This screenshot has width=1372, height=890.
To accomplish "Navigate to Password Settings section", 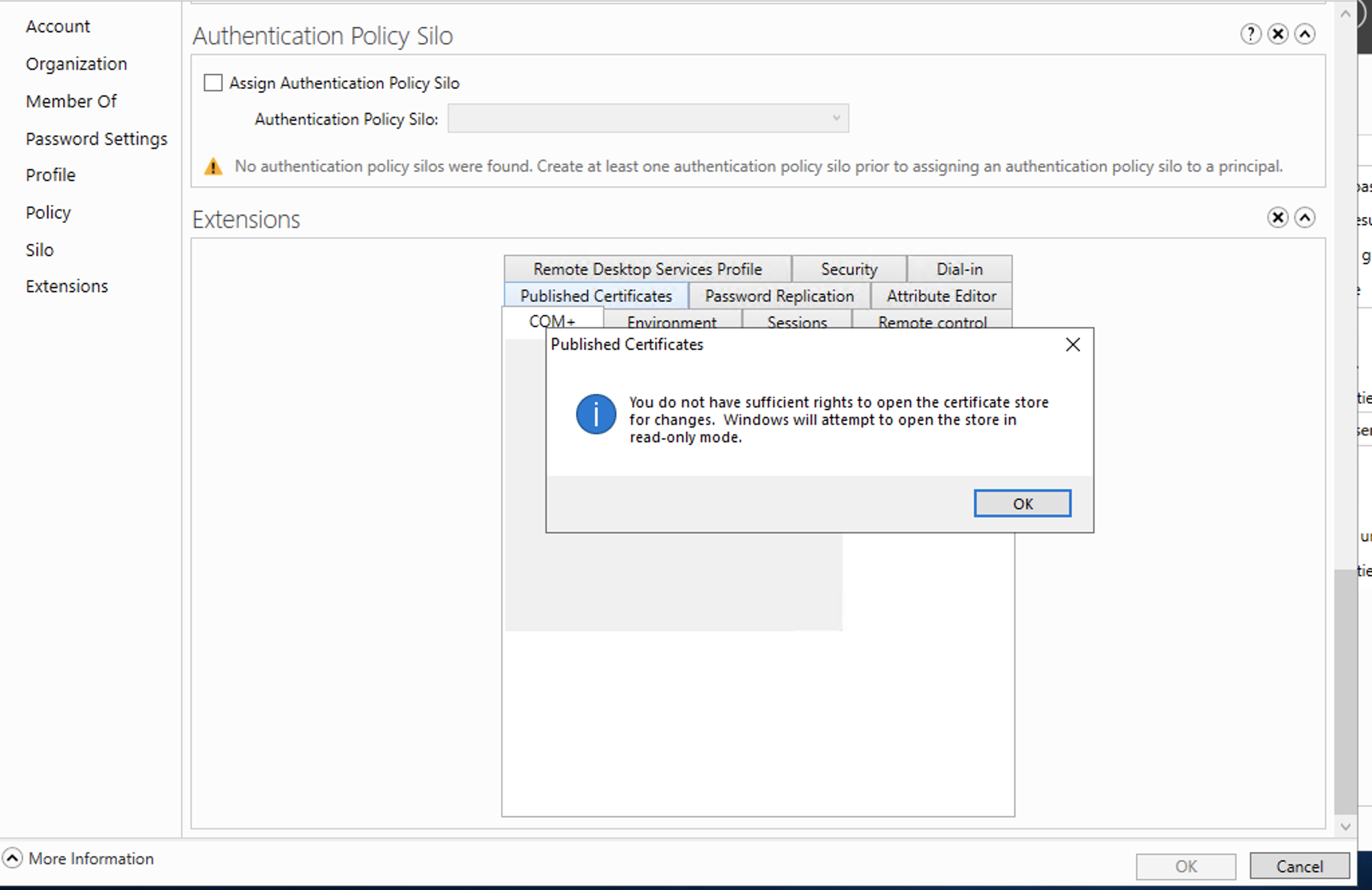I will click(96, 139).
